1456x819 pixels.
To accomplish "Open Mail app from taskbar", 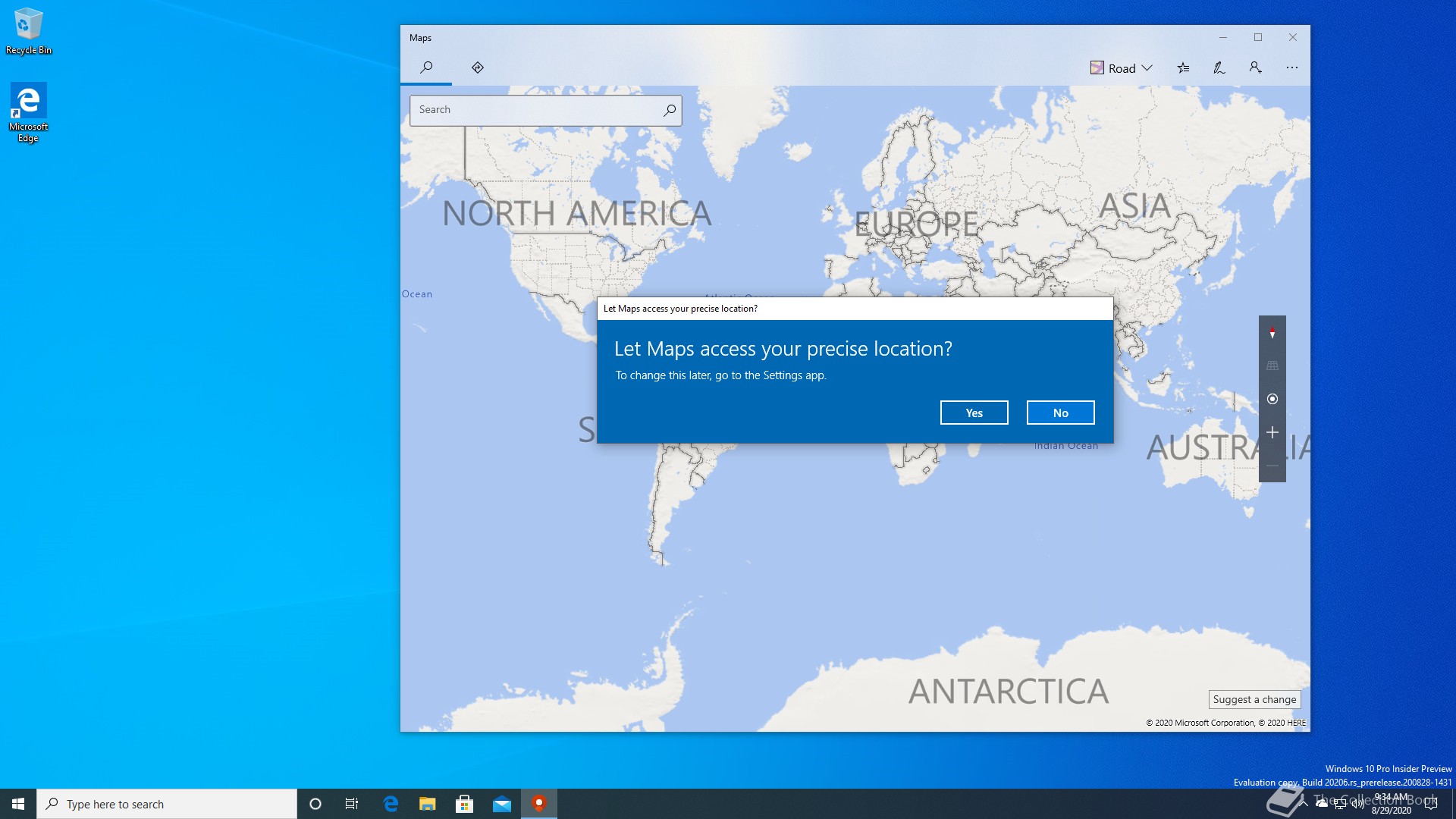I will pyautogui.click(x=502, y=804).
